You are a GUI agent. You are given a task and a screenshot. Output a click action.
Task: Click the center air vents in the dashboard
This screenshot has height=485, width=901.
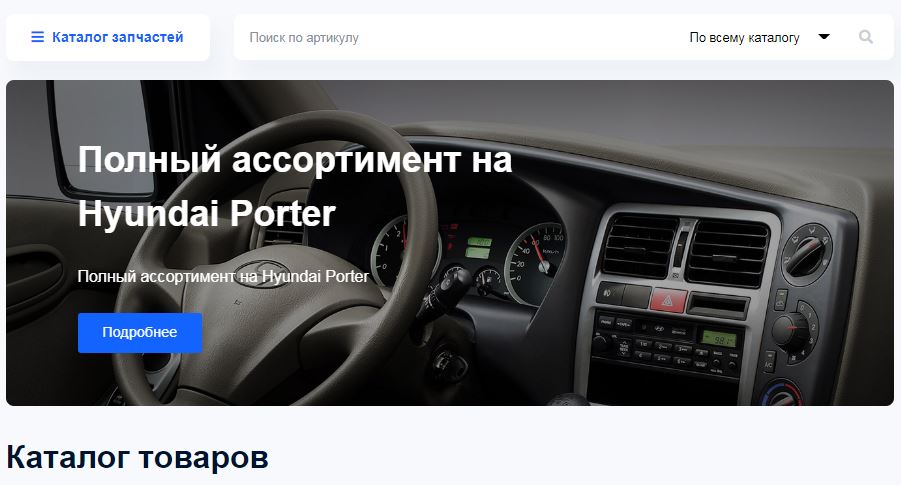pyautogui.click(x=685, y=251)
